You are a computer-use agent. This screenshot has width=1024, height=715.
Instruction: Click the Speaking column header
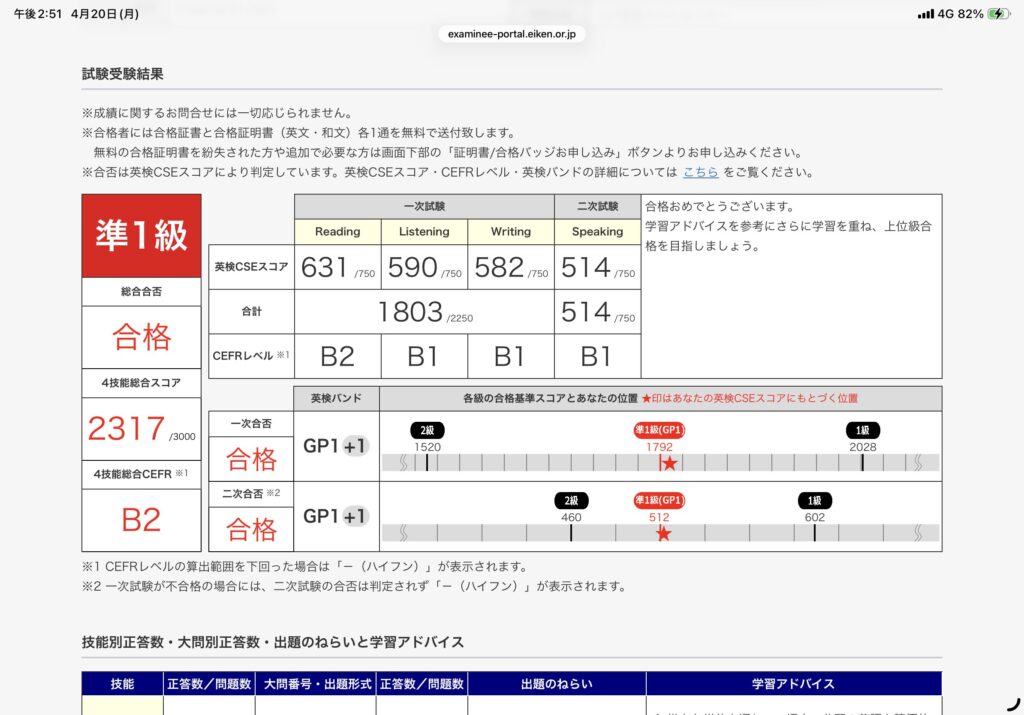tap(597, 231)
